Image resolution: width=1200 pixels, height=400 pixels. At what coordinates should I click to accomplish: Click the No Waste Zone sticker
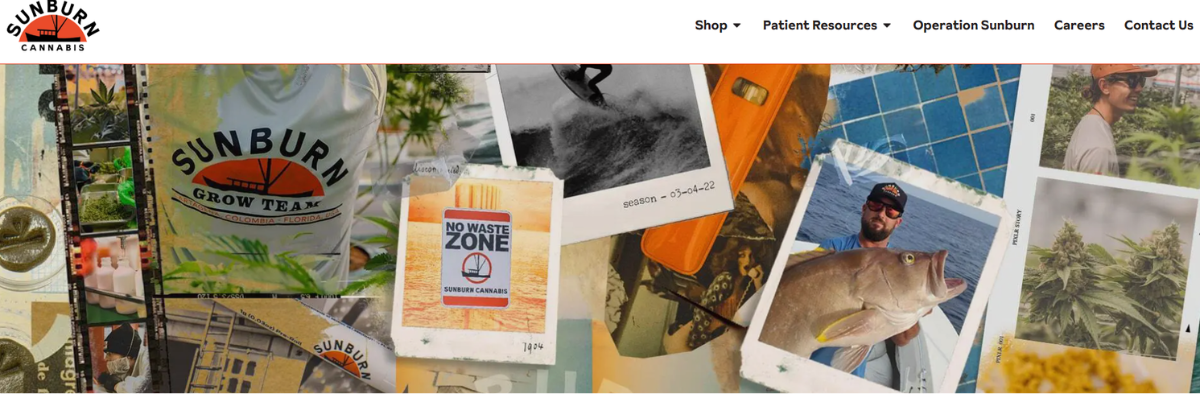(x=477, y=257)
